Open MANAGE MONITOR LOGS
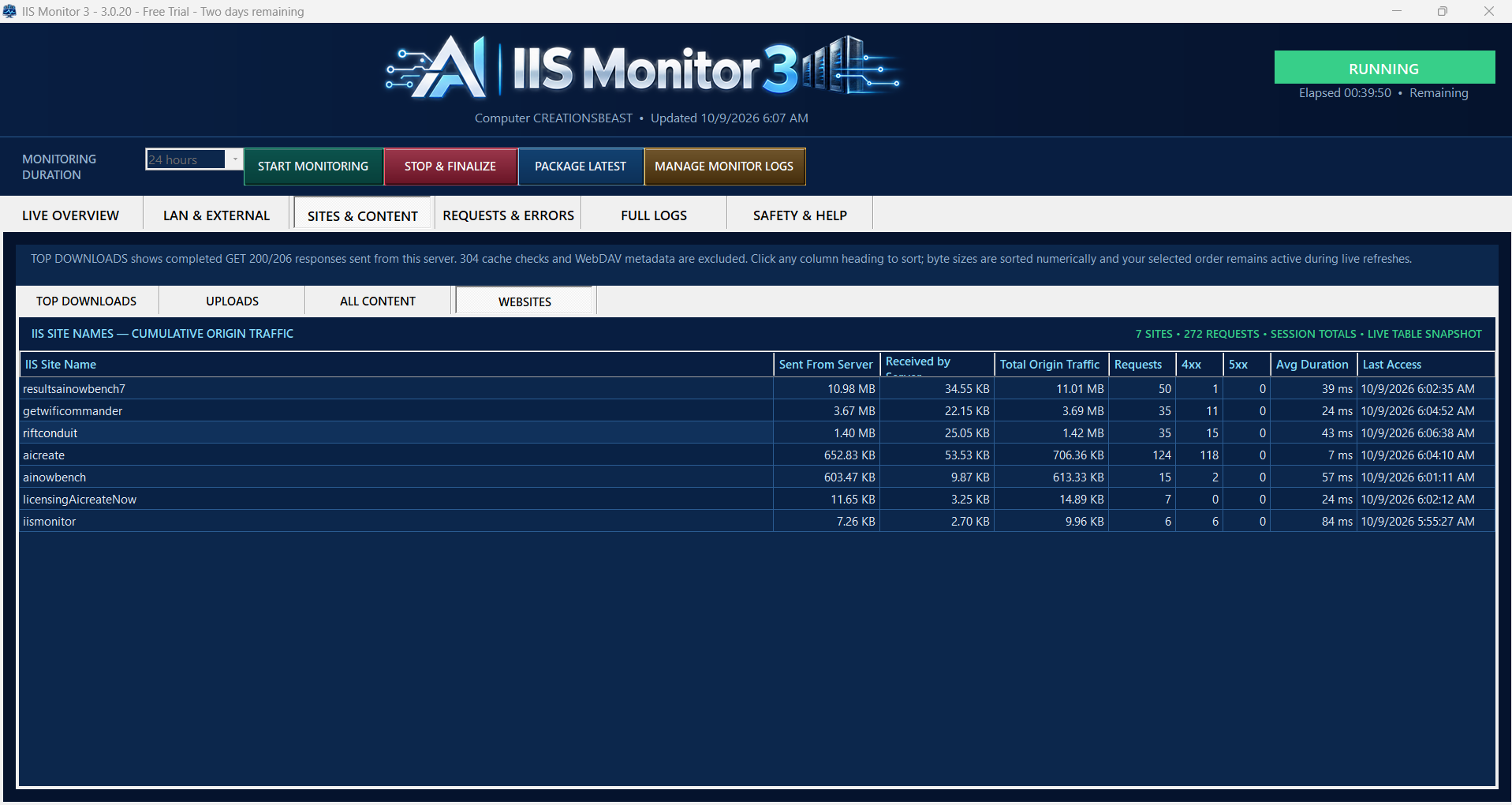 click(x=724, y=167)
